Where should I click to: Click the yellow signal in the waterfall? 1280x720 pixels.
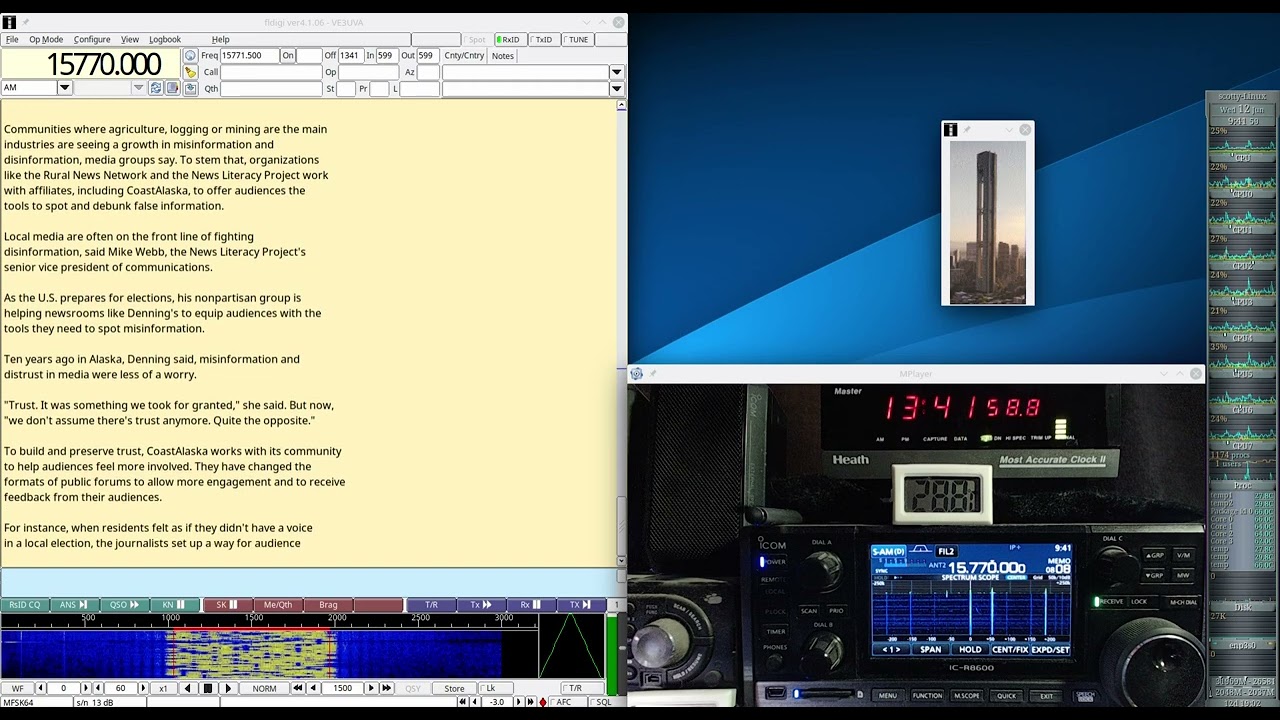click(x=250, y=654)
